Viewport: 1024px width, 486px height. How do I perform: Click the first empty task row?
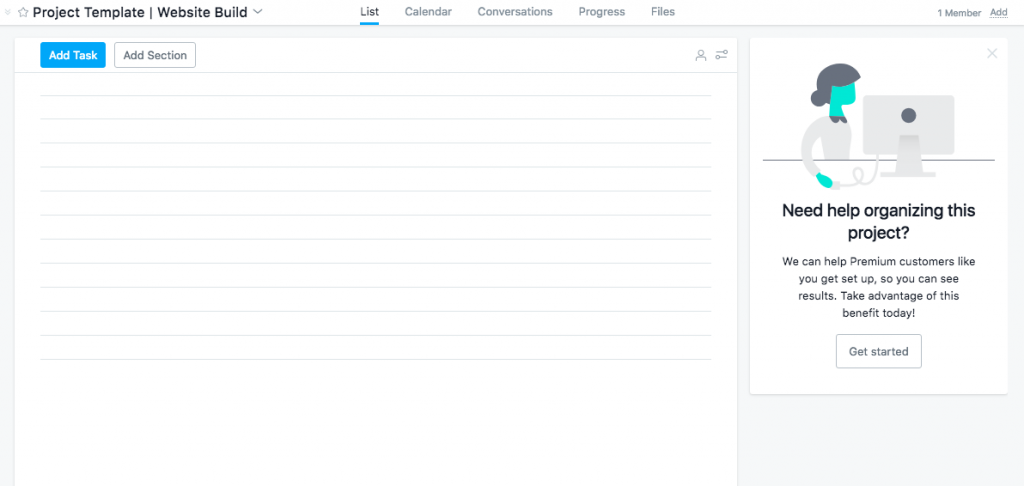click(x=375, y=84)
